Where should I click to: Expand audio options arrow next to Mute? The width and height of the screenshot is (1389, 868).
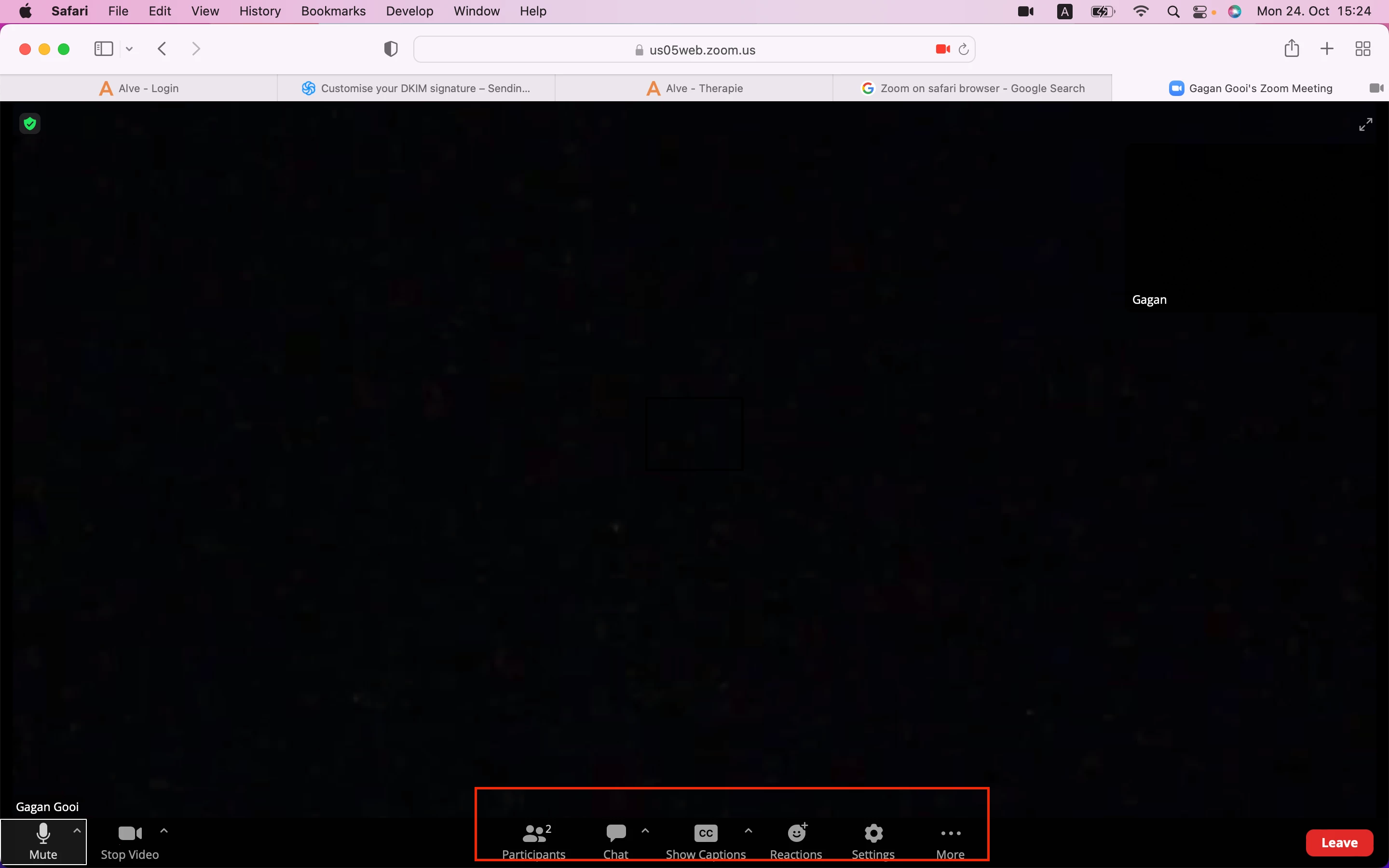pyautogui.click(x=77, y=831)
